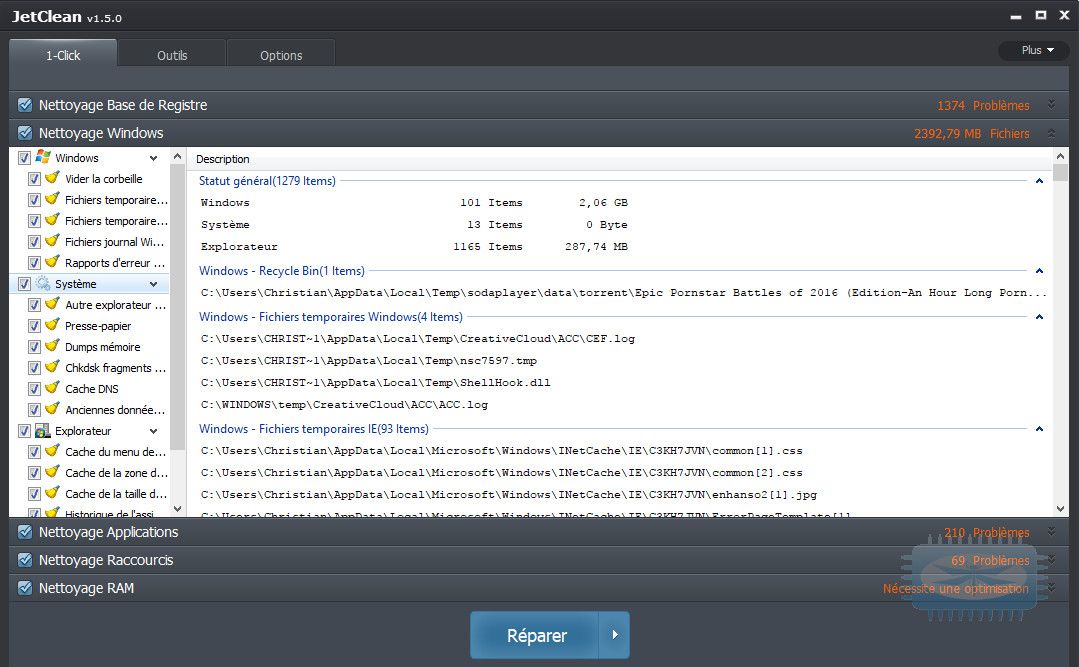The width and height of the screenshot is (1079, 667).
Task: Click the left tree scroll up arrow
Action: tap(178, 156)
